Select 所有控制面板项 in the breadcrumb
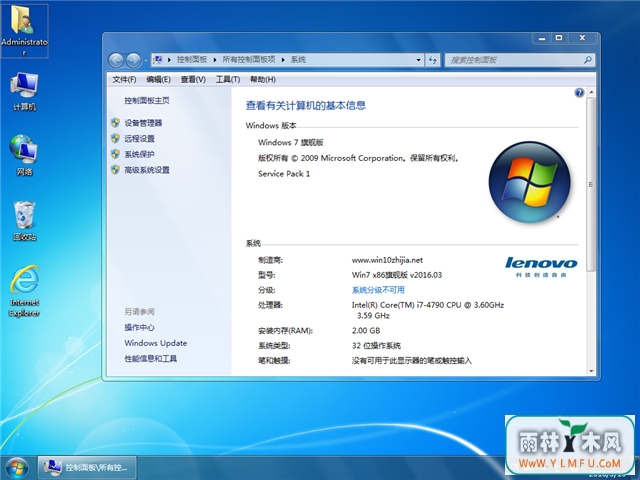Viewport: 640px width, 480px height. (x=249, y=60)
